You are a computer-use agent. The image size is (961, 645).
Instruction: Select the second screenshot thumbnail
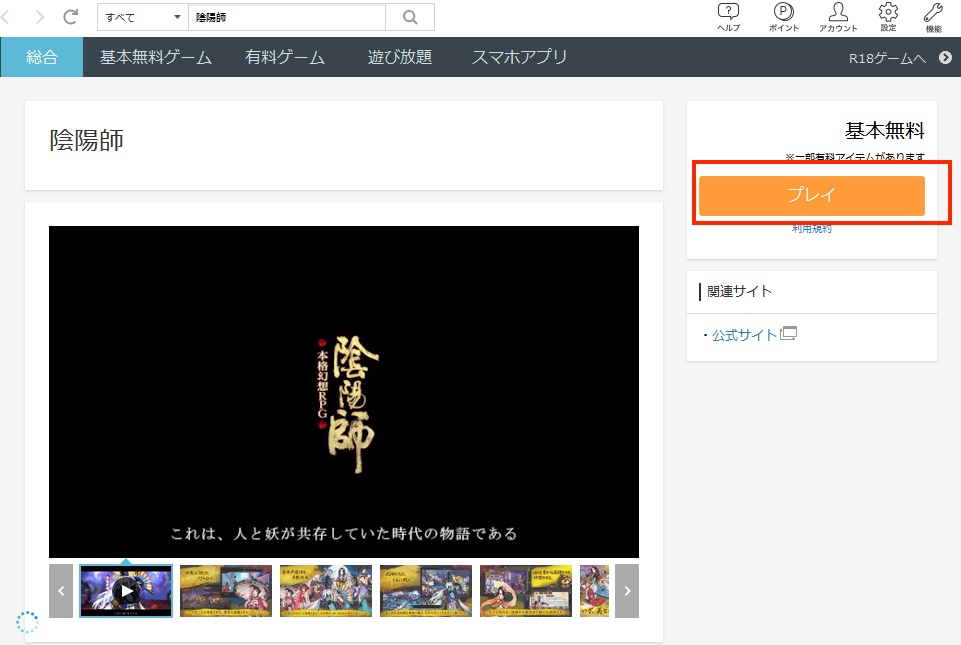tap(226, 591)
